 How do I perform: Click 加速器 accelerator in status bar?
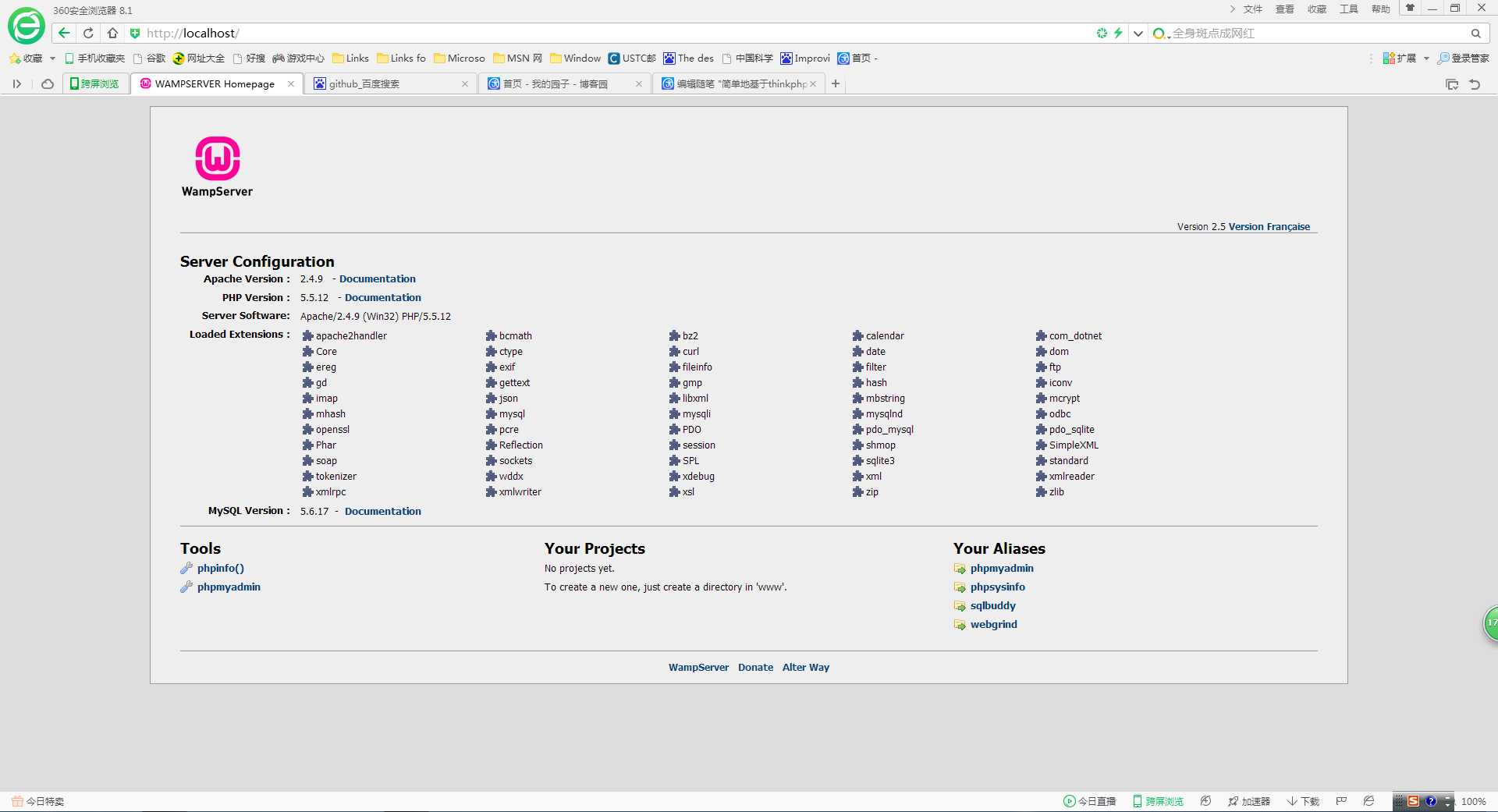click(x=1248, y=801)
